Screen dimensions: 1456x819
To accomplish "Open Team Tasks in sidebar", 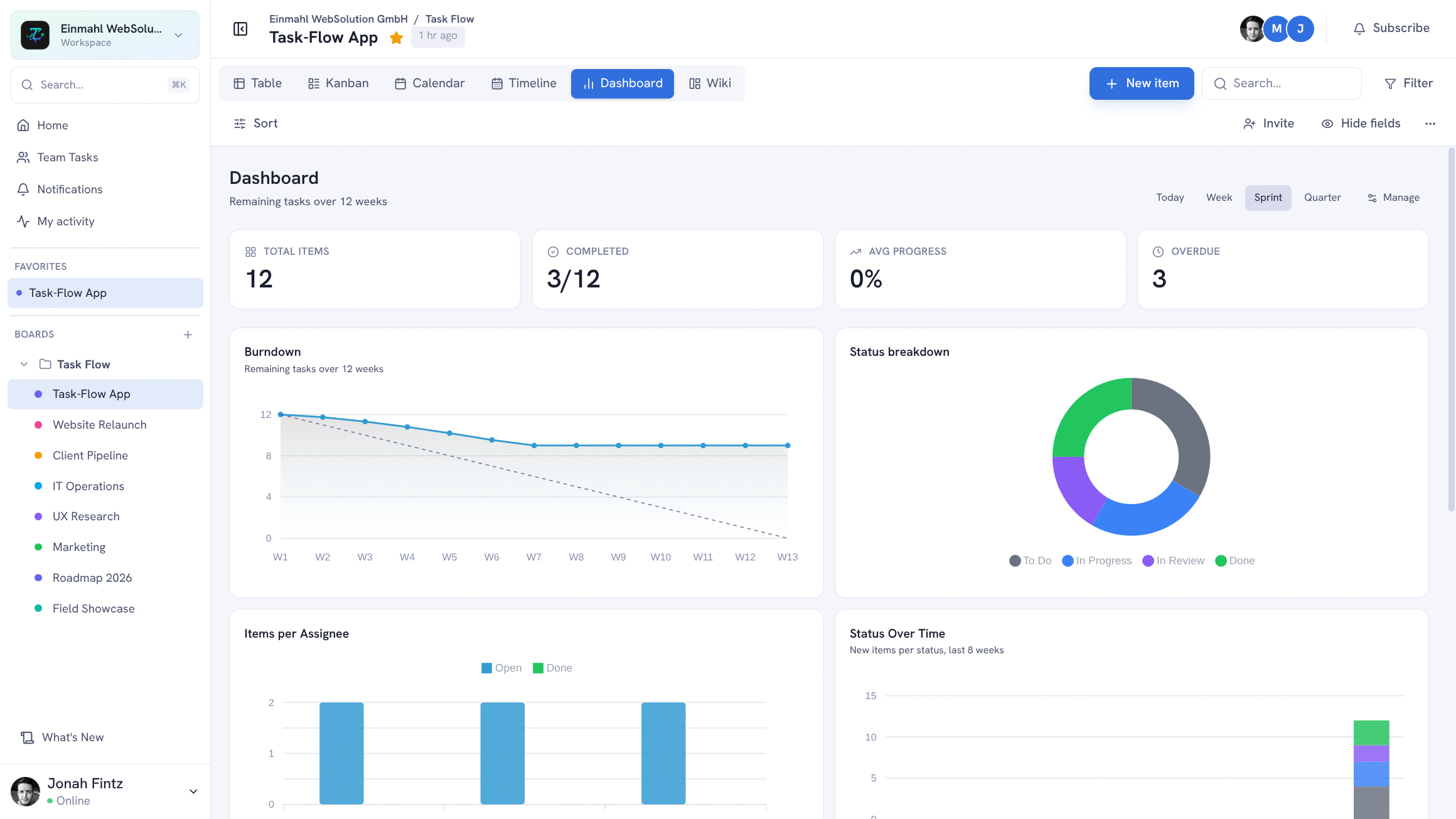I will point(105,158).
